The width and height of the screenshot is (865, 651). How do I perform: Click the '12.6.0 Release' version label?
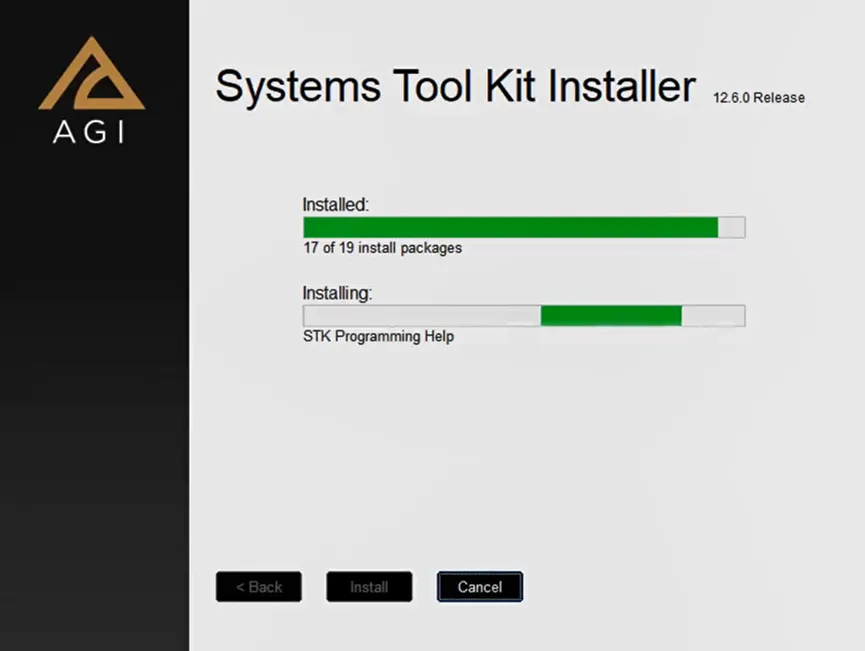pos(759,98)
